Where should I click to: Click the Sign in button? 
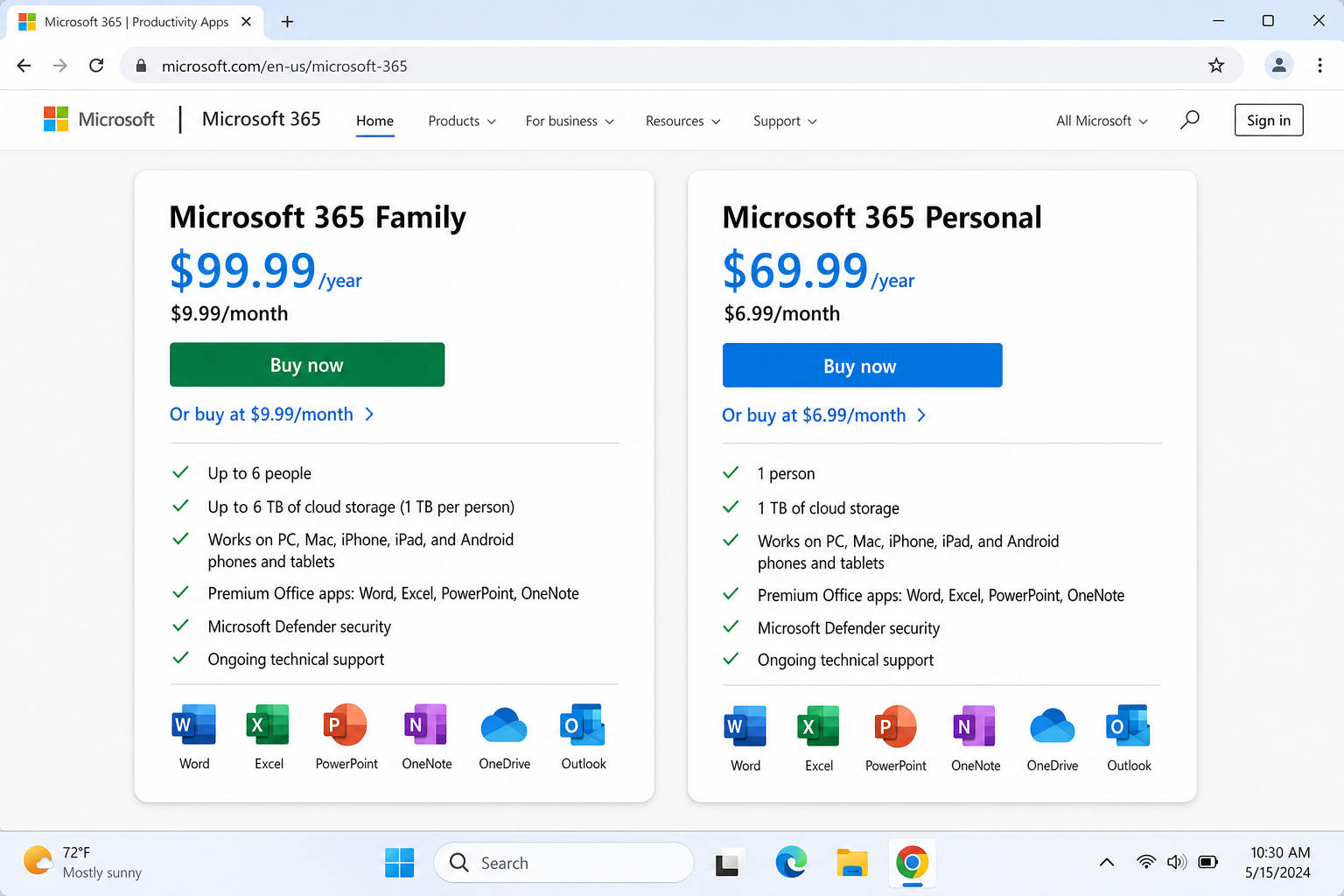point(1269,120)
